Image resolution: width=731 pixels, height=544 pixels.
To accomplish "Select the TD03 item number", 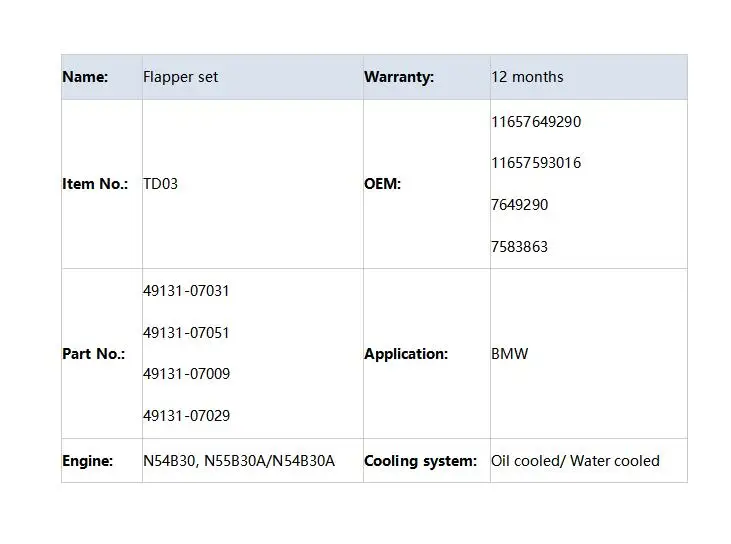I will [x=160, y=184].
